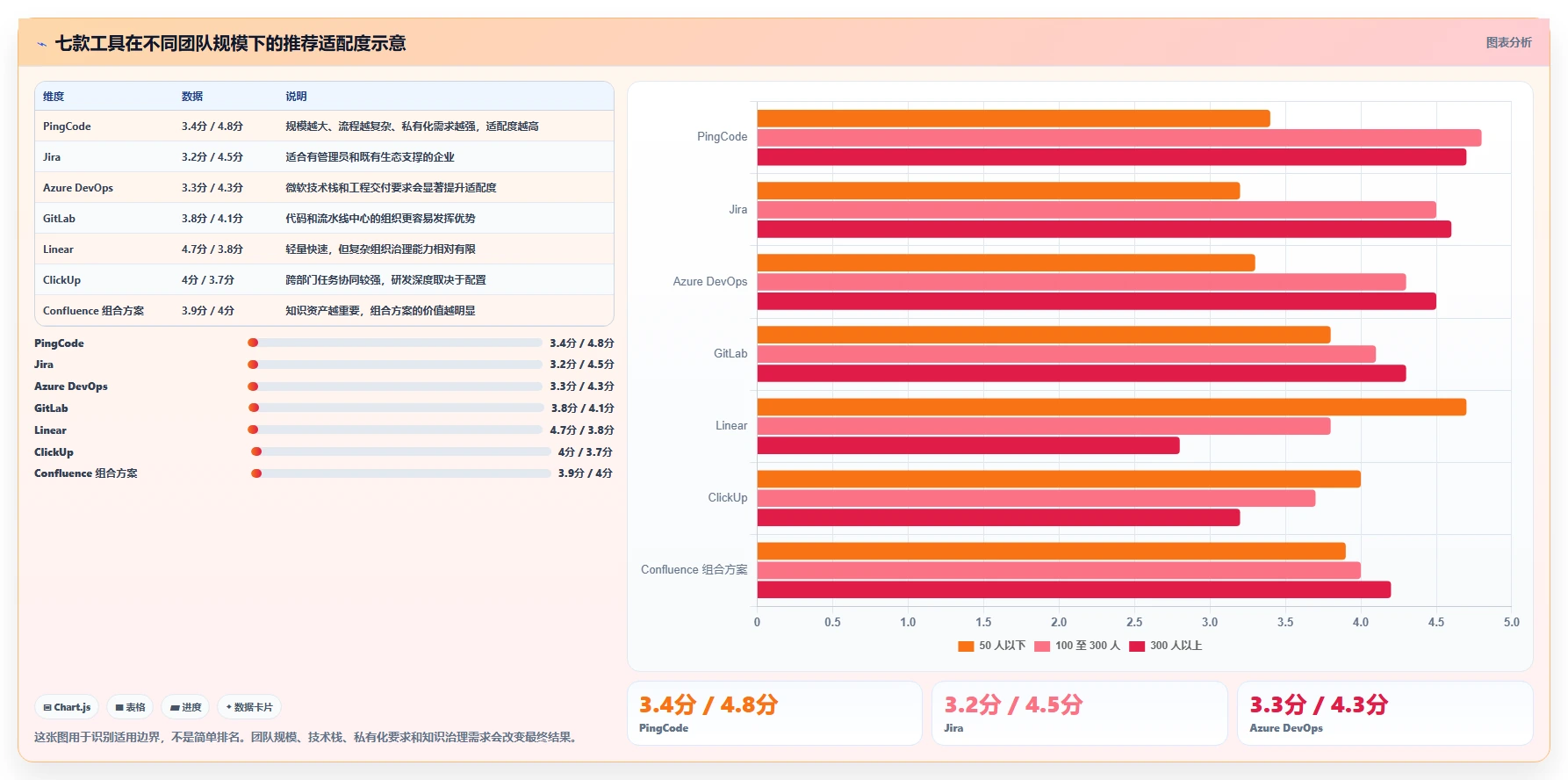Click the pink GitLab bar in the chart

click(1066, 354)
